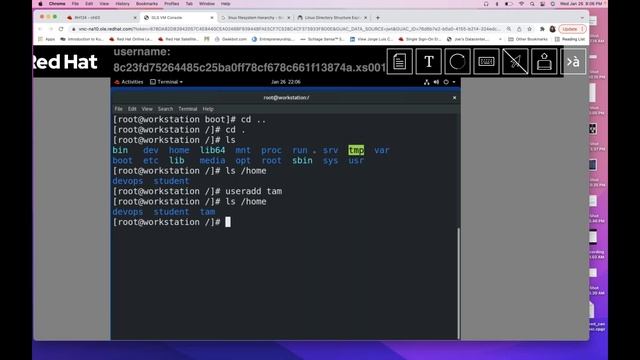Open the terminal window's Help menu

(208, 109)
